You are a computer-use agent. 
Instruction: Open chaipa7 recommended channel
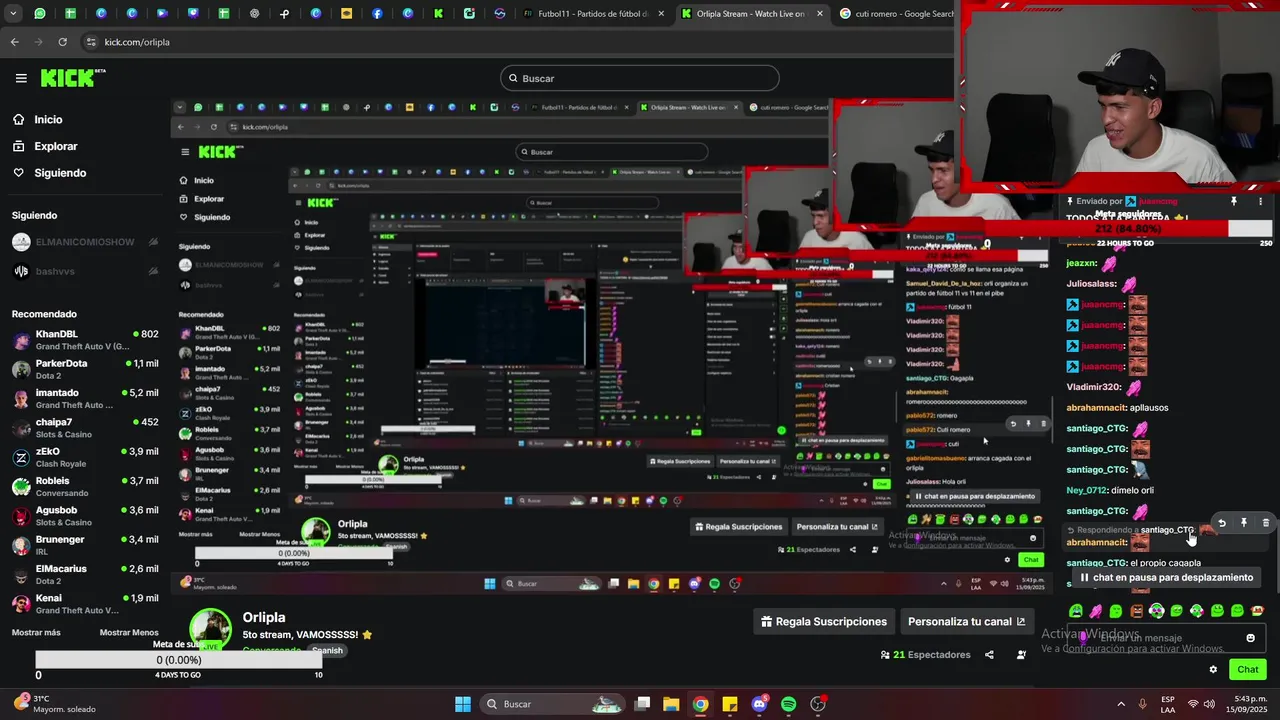85,428
